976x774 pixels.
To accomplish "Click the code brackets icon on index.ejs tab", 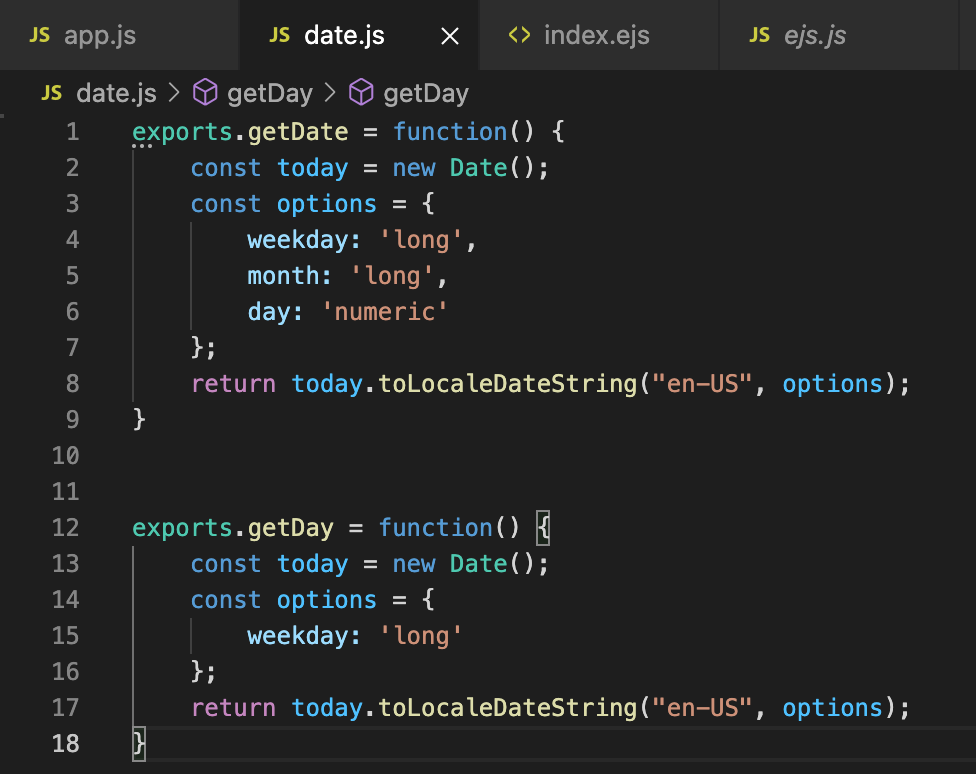I will point(520,35).
